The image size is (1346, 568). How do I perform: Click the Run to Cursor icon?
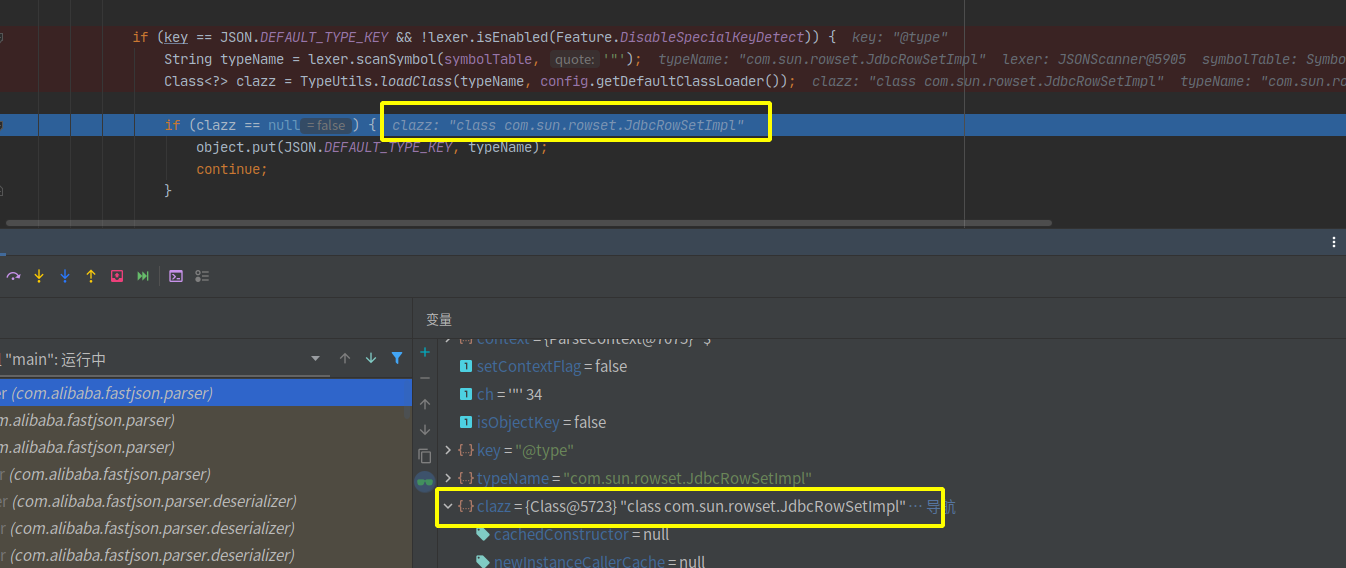(143, 276)
